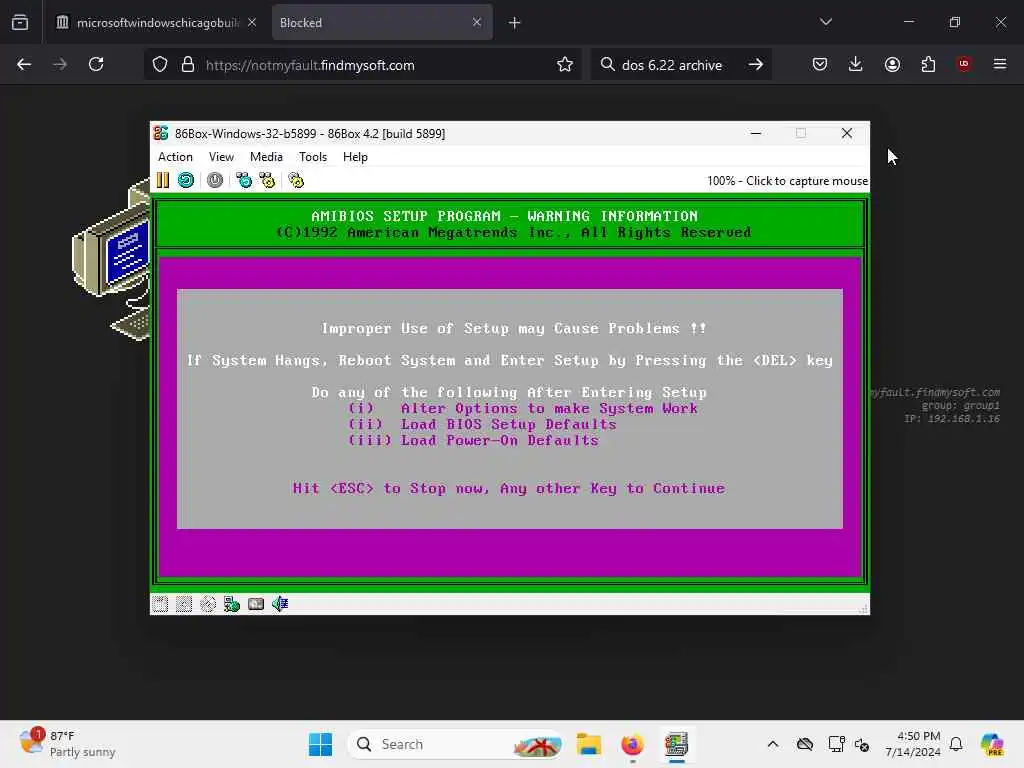
Task: Close the 86Box window
Action: 847,133
